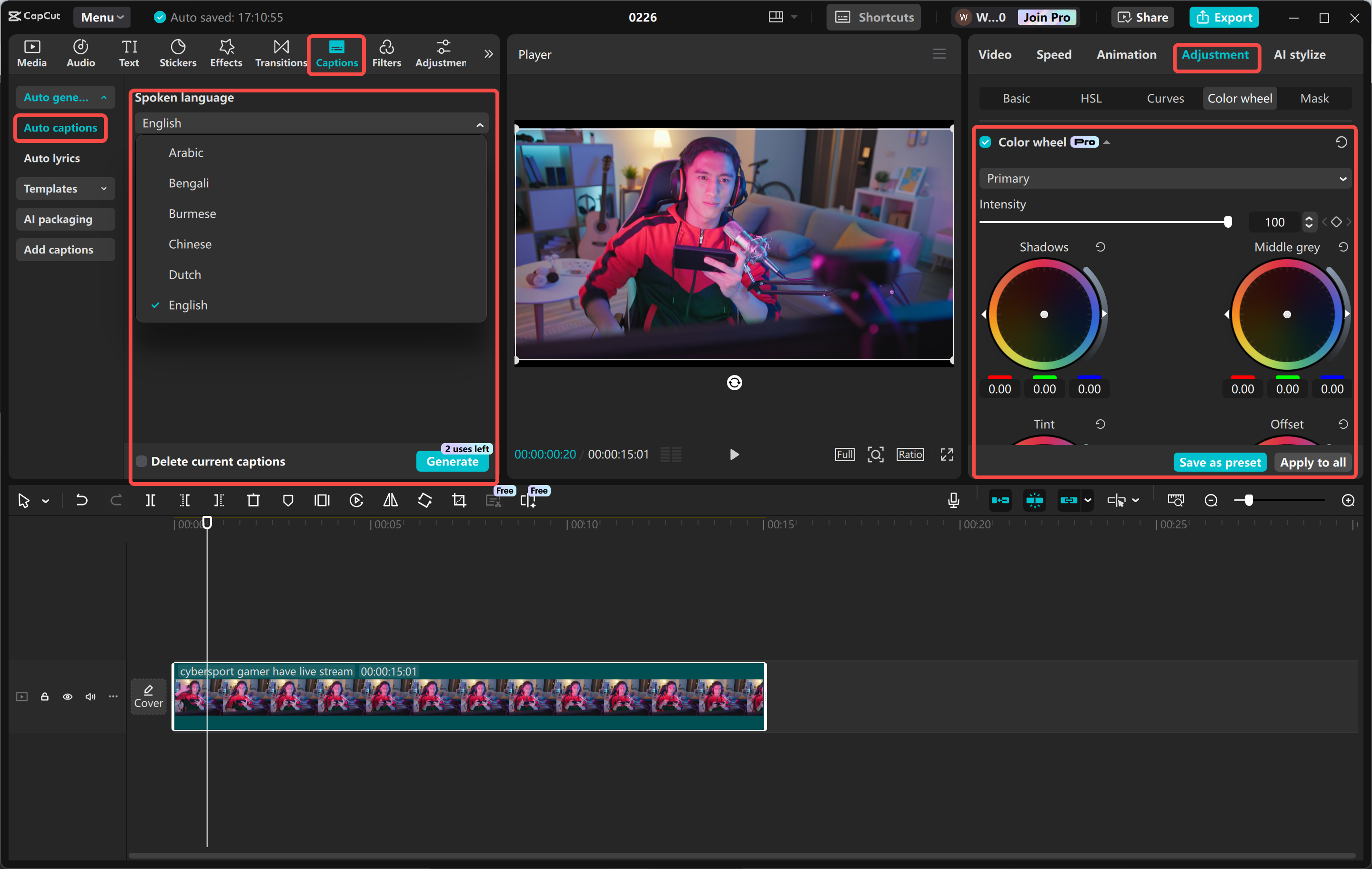The height and width of the screenshot is (869, 1372).
Task: Open the Spoken language dropdown
Action: point(311,122)
